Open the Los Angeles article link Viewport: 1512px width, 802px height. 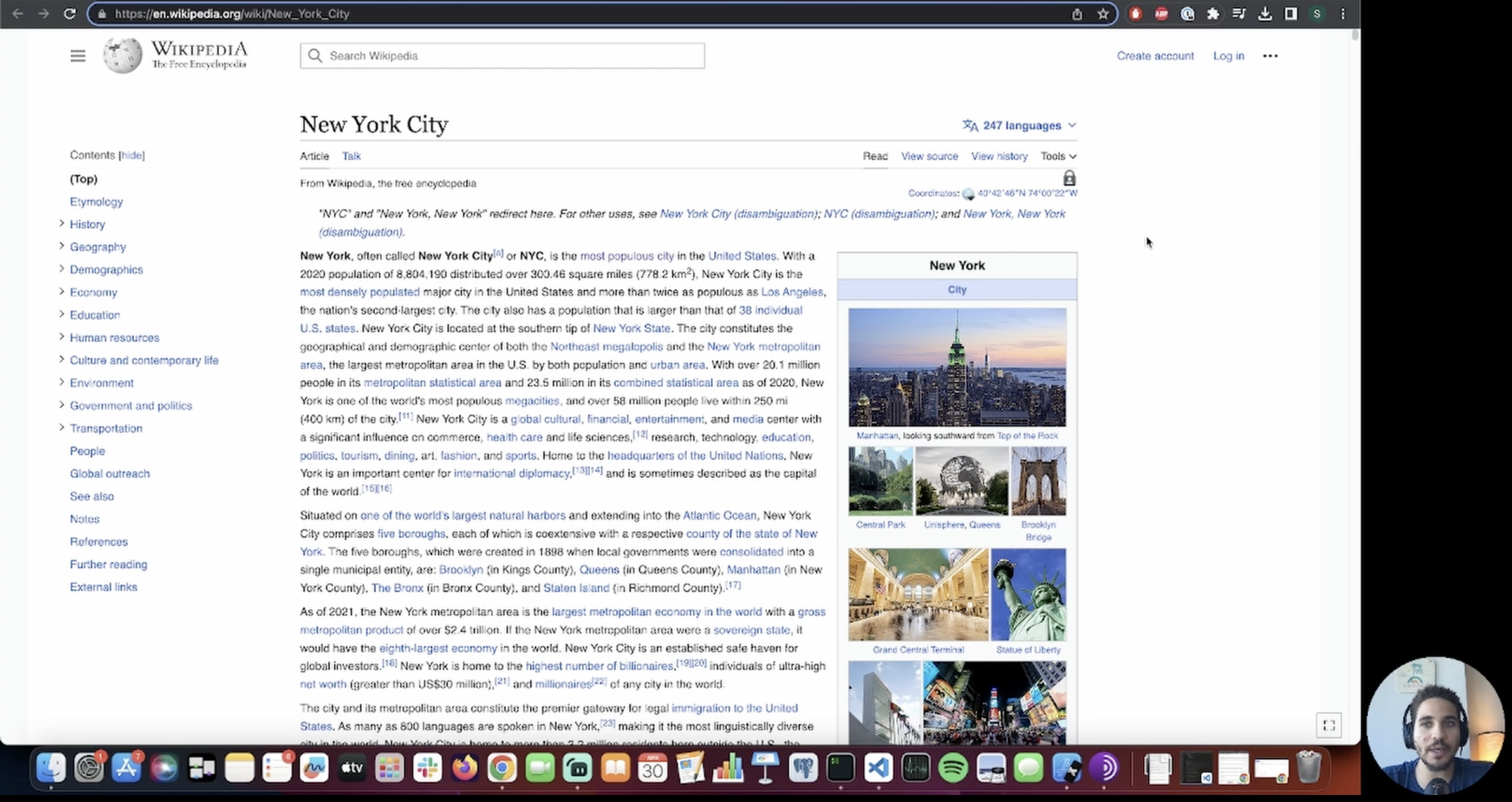pyautogui.click(x=792, y=292)
